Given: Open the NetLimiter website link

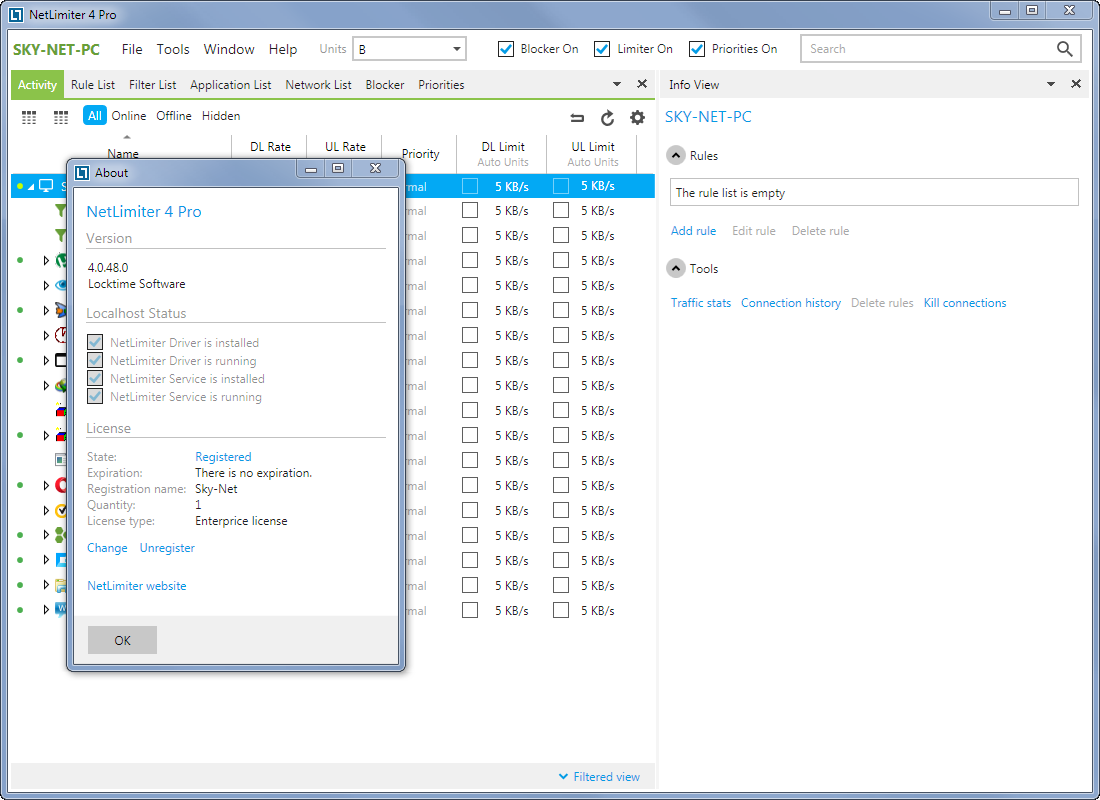Looking at the screenshot, I should click(x=137, y=585).
